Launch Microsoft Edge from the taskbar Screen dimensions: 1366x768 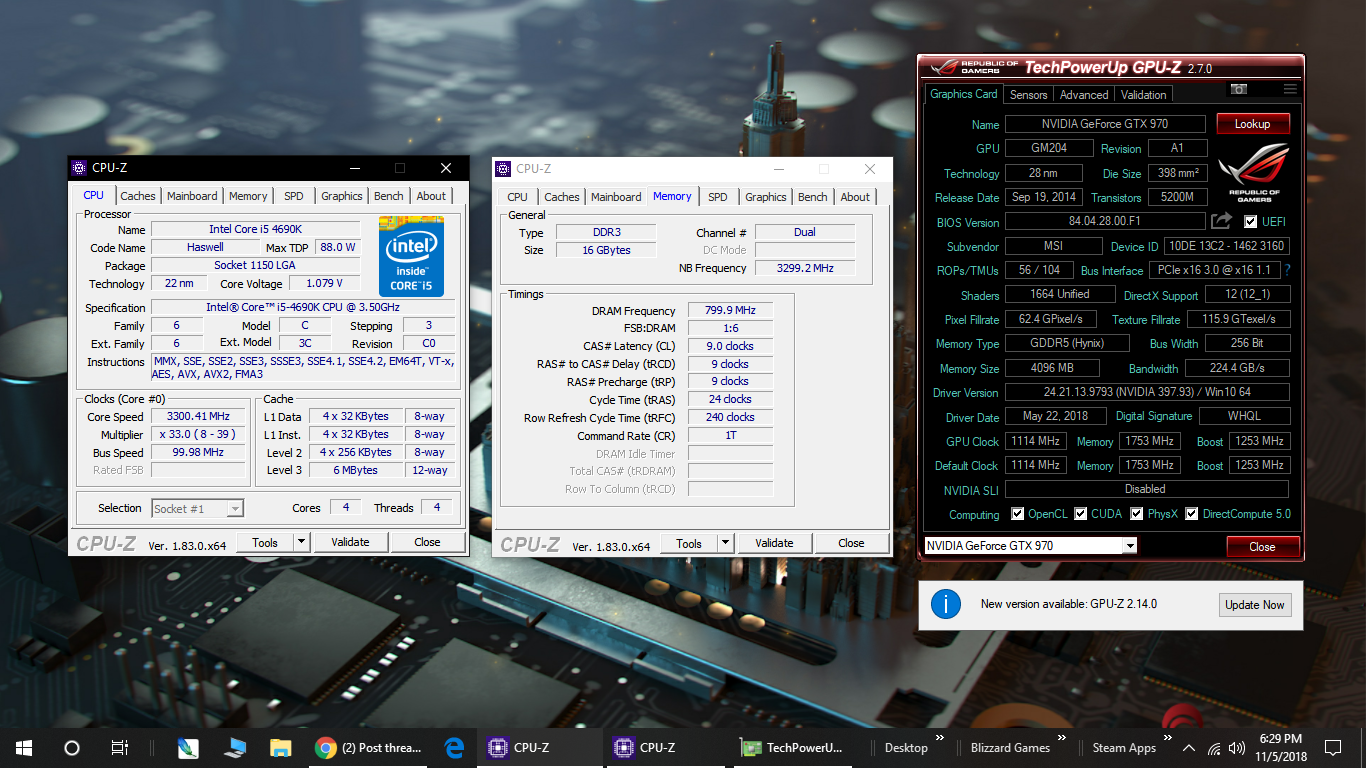coord(454,747)
